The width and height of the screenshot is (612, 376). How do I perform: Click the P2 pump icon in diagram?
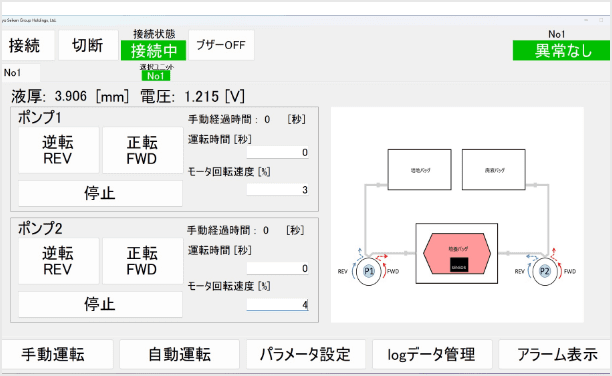(x=545, y=271)
